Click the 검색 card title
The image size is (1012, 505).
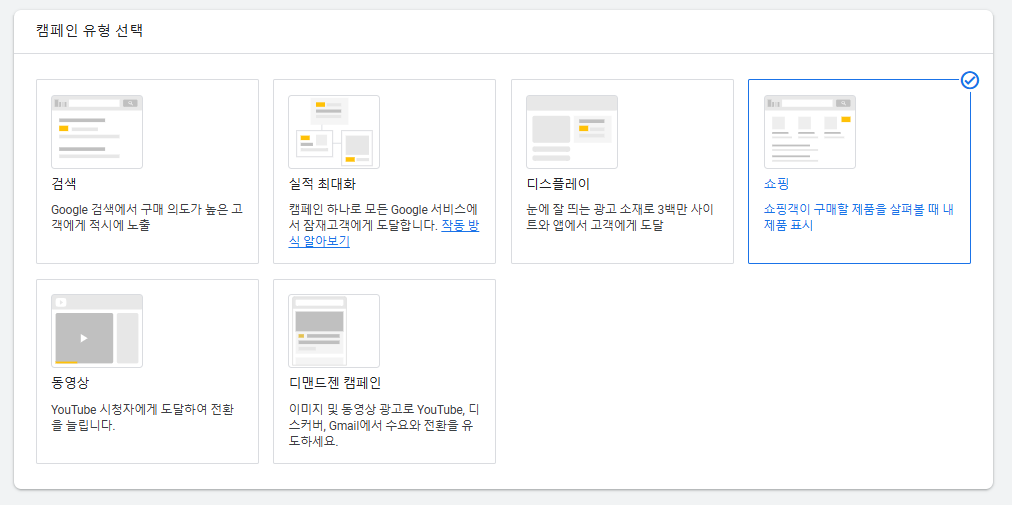[x=64, y=183]
